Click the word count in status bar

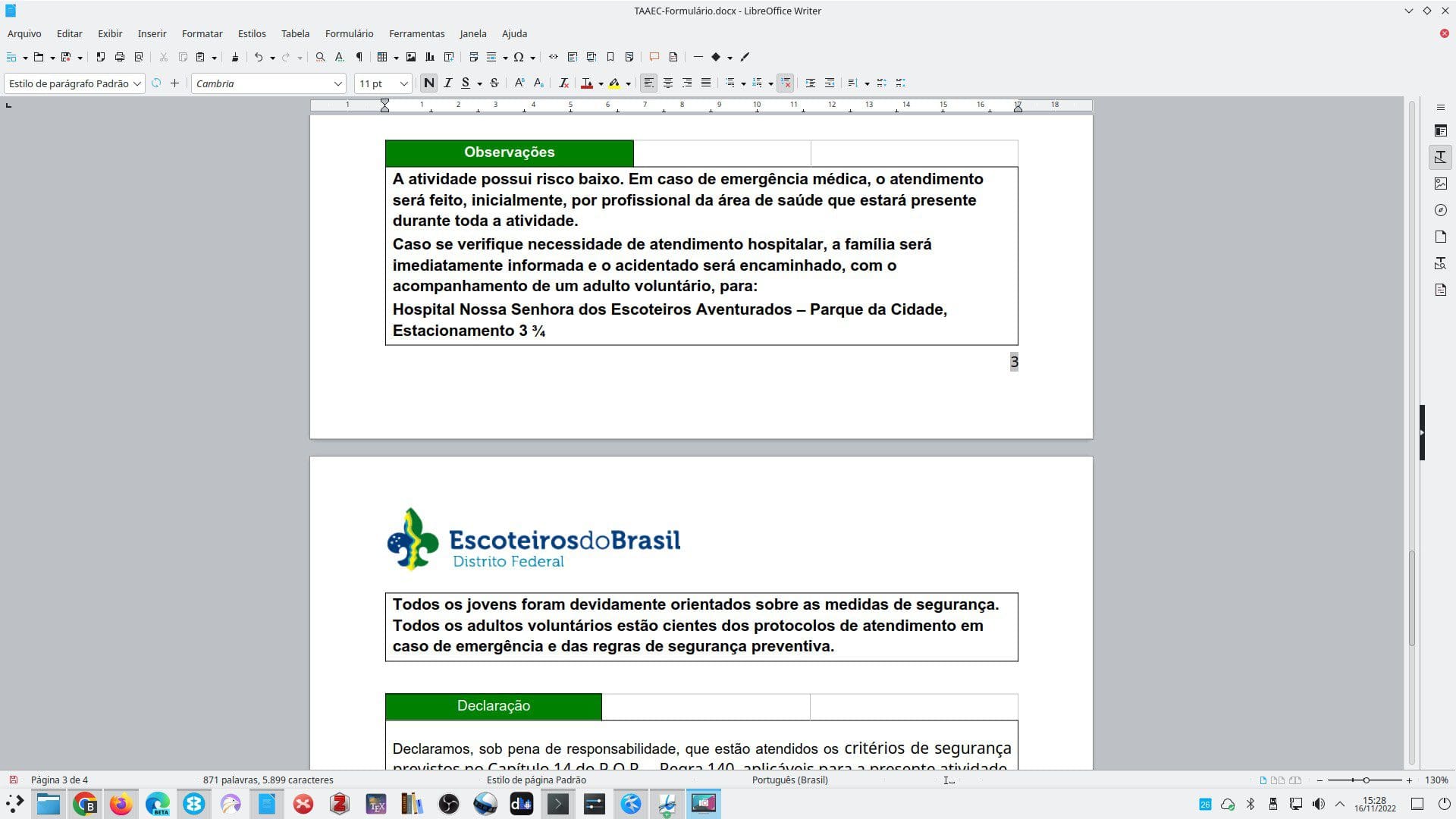coord(268,780)
